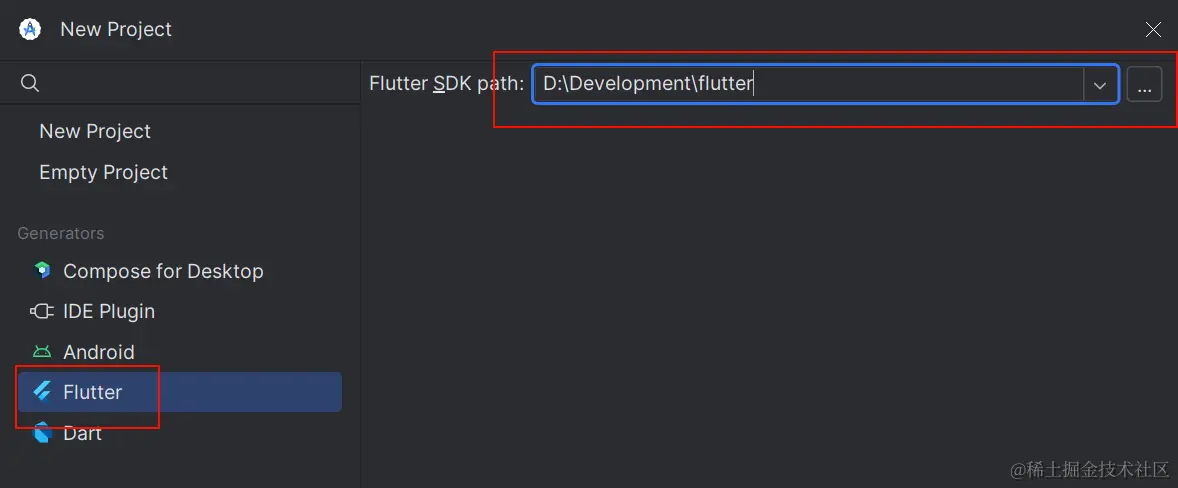
Task: Select Compose for Desktop generator label
Action: (163, 271)
